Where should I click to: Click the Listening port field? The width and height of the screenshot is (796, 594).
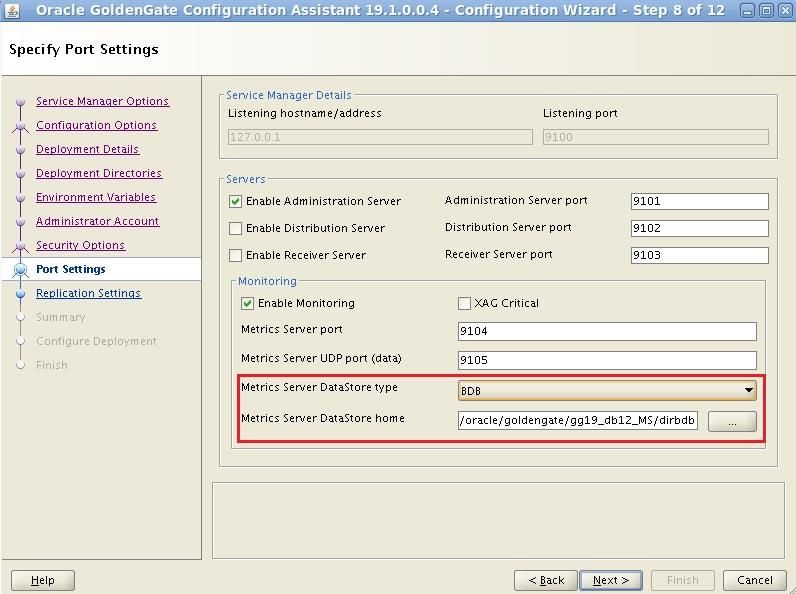click(x=656, y=137)
